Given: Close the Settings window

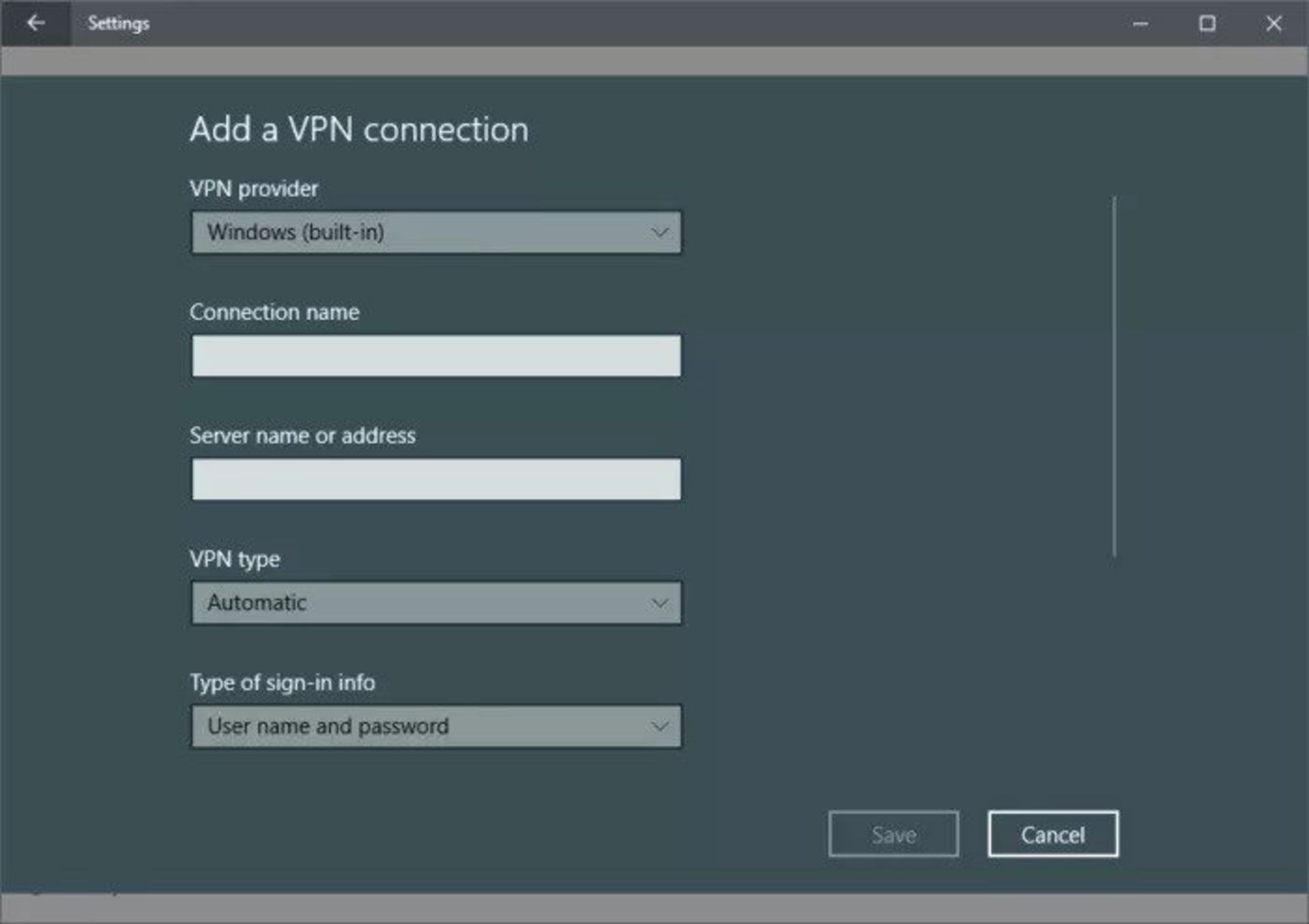Looking at the screenshot, I should (x=1273, y=24).
